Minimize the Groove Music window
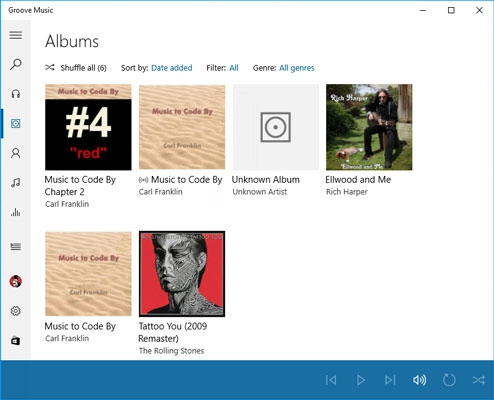The width and height of the screenshot is (494, 400). 423,10
